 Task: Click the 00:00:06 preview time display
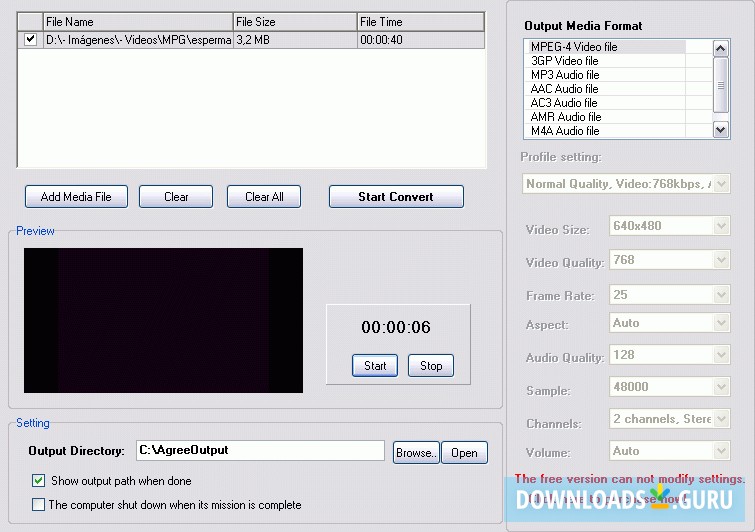pyautogui.click(x=396, y=327)
